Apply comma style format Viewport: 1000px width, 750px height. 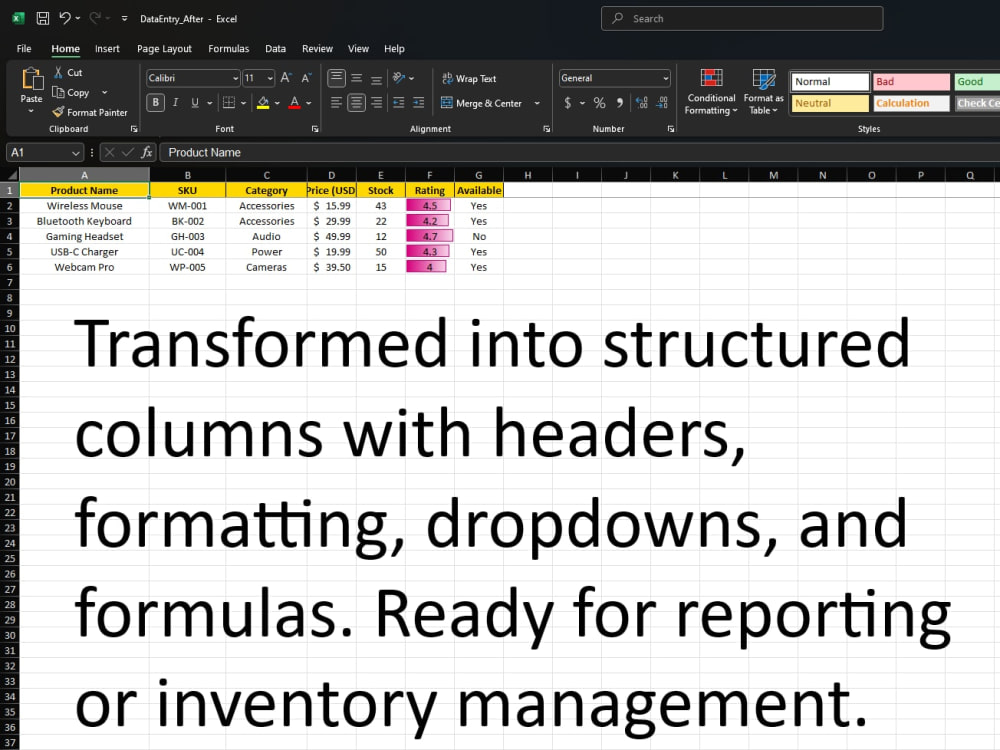[x=619, y=103]
